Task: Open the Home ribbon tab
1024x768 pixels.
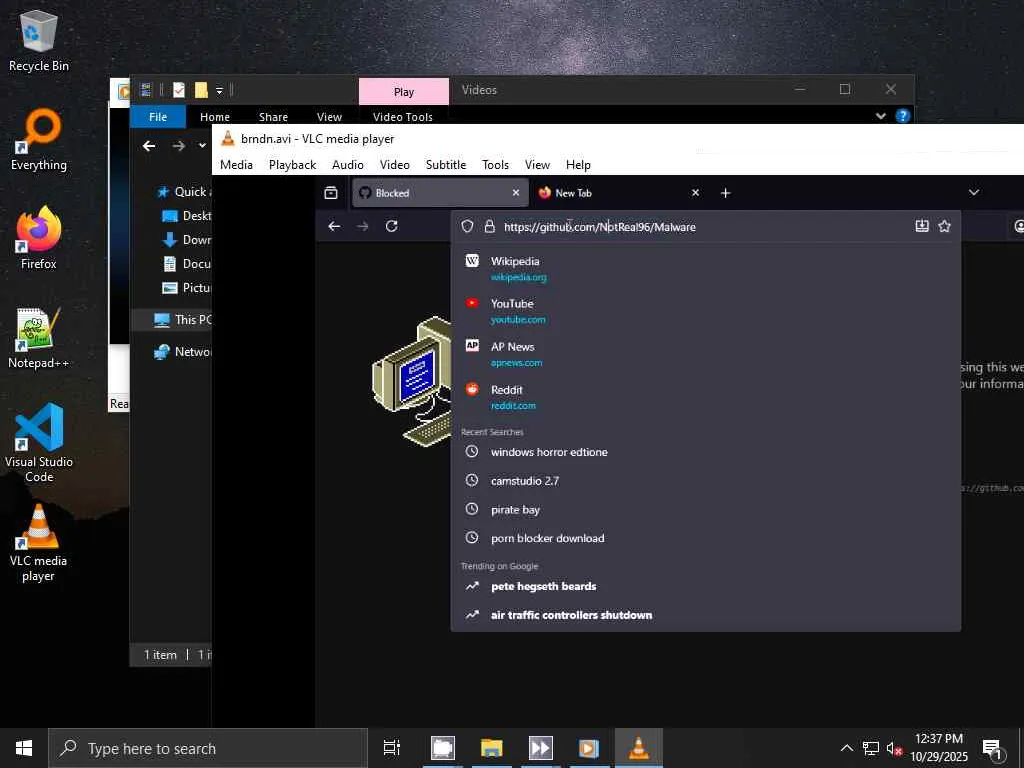Action: tap(215, 117)
